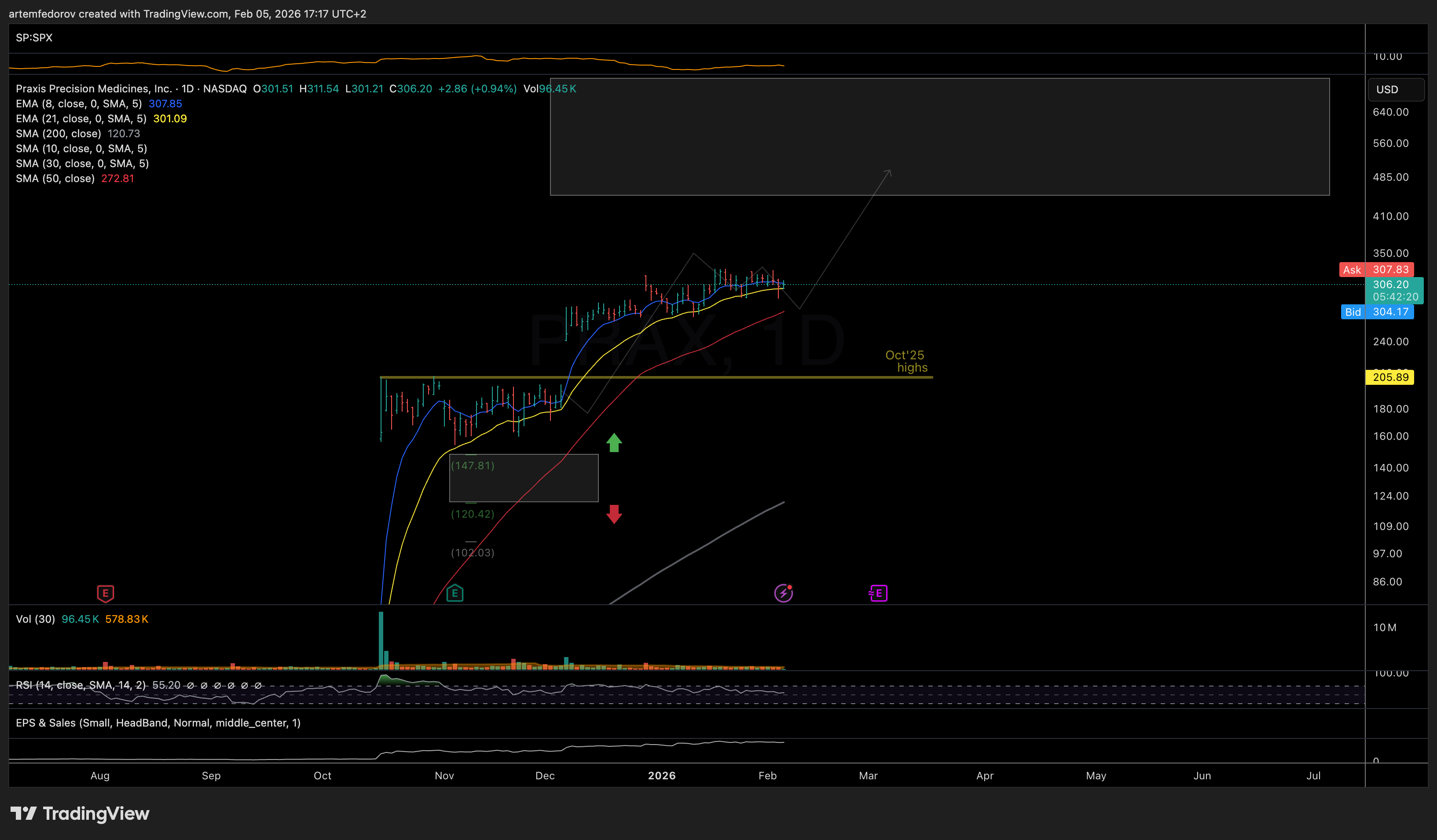Screen dimensions: 1437x840
Task: Select EMA (21, close, 0, SMA, 5) legend
Action: [81, 119]
